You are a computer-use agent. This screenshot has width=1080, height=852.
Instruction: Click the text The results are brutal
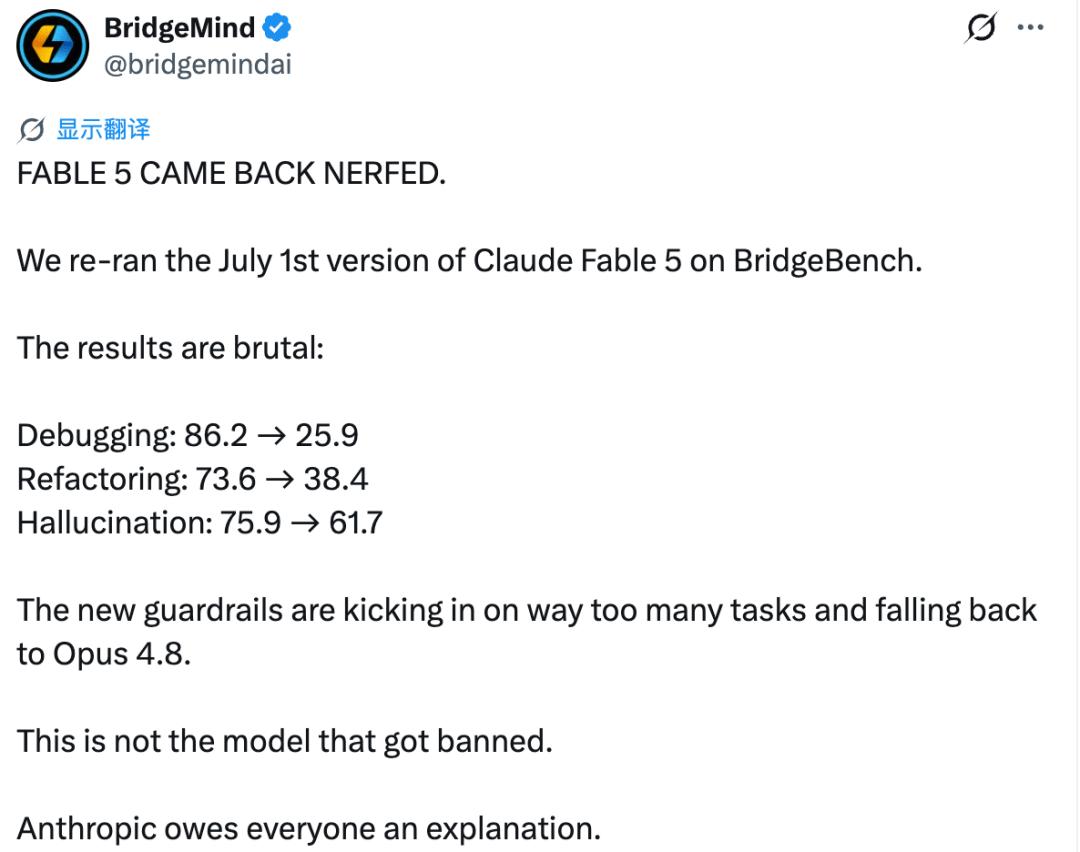170,348
